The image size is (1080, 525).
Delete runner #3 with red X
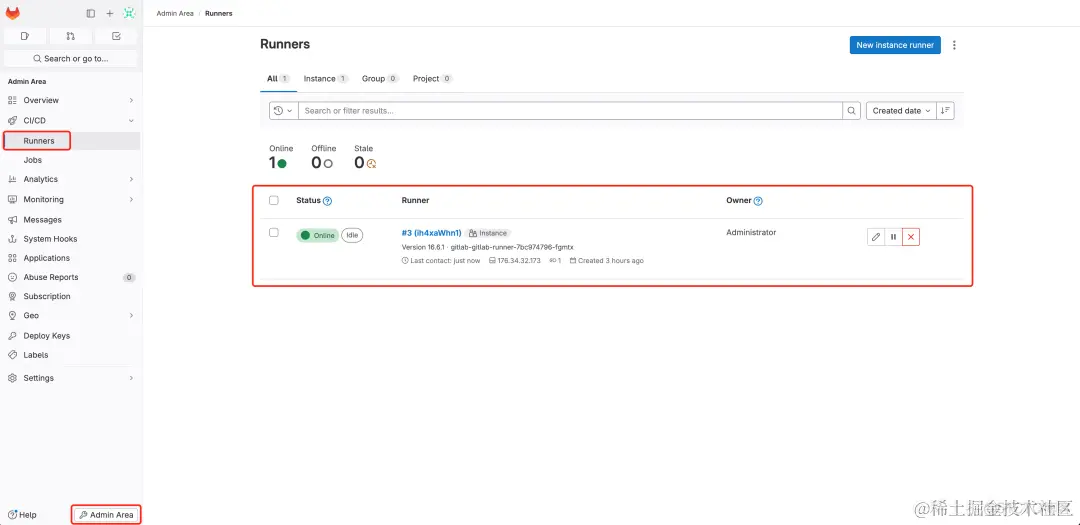(x=911, y=237)
